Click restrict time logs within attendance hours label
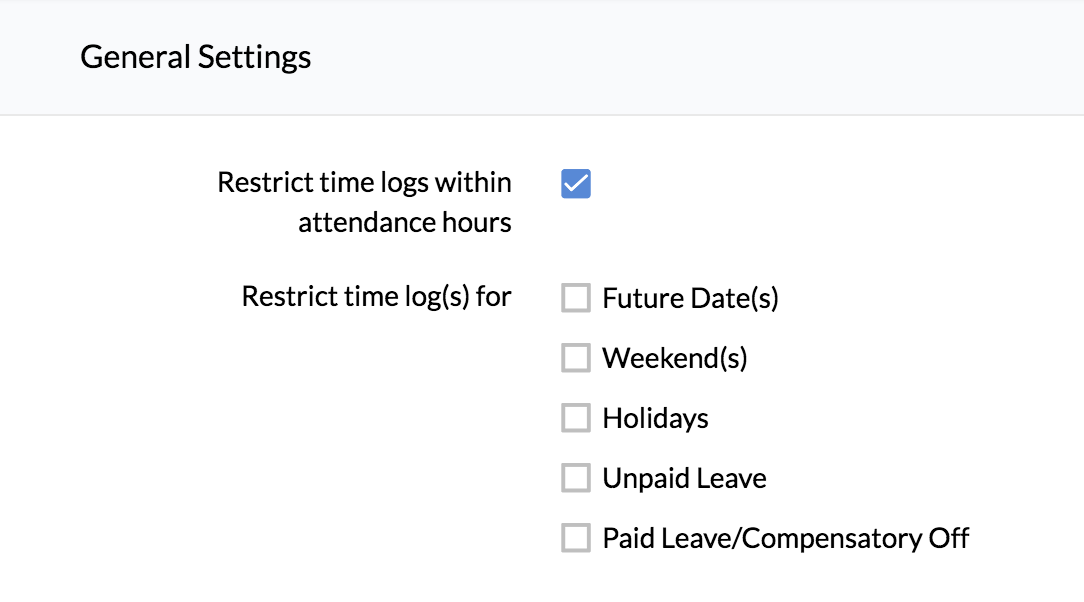 coord(364,201)
